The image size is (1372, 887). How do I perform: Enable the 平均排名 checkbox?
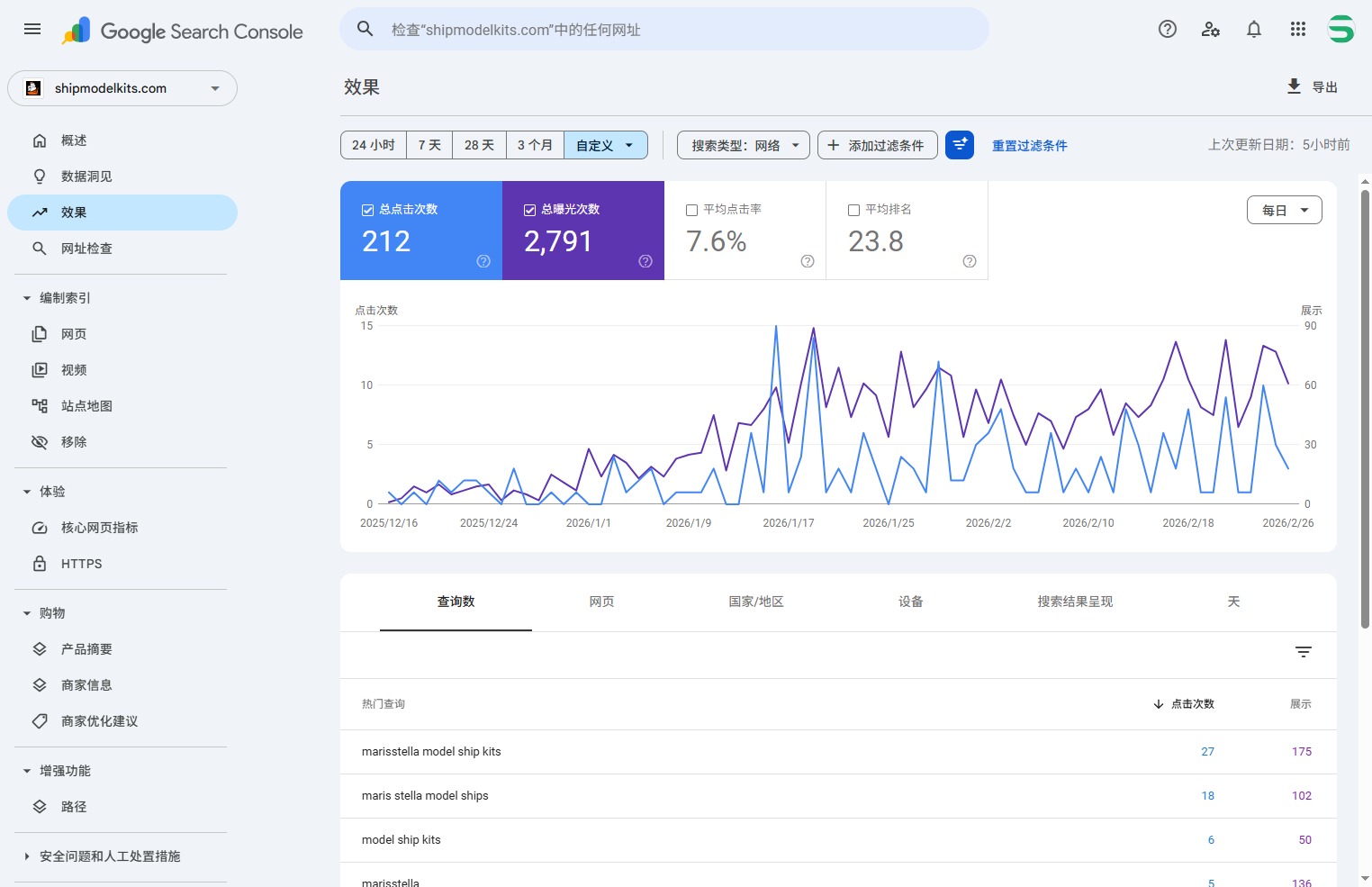(x=853, y=210)
